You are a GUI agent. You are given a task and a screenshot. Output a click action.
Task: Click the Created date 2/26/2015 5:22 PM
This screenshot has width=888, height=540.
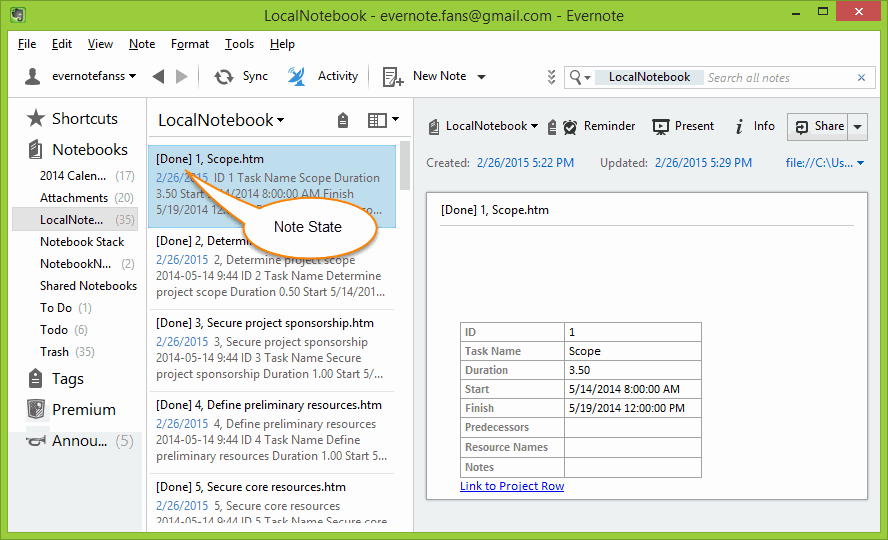point(525,163)
